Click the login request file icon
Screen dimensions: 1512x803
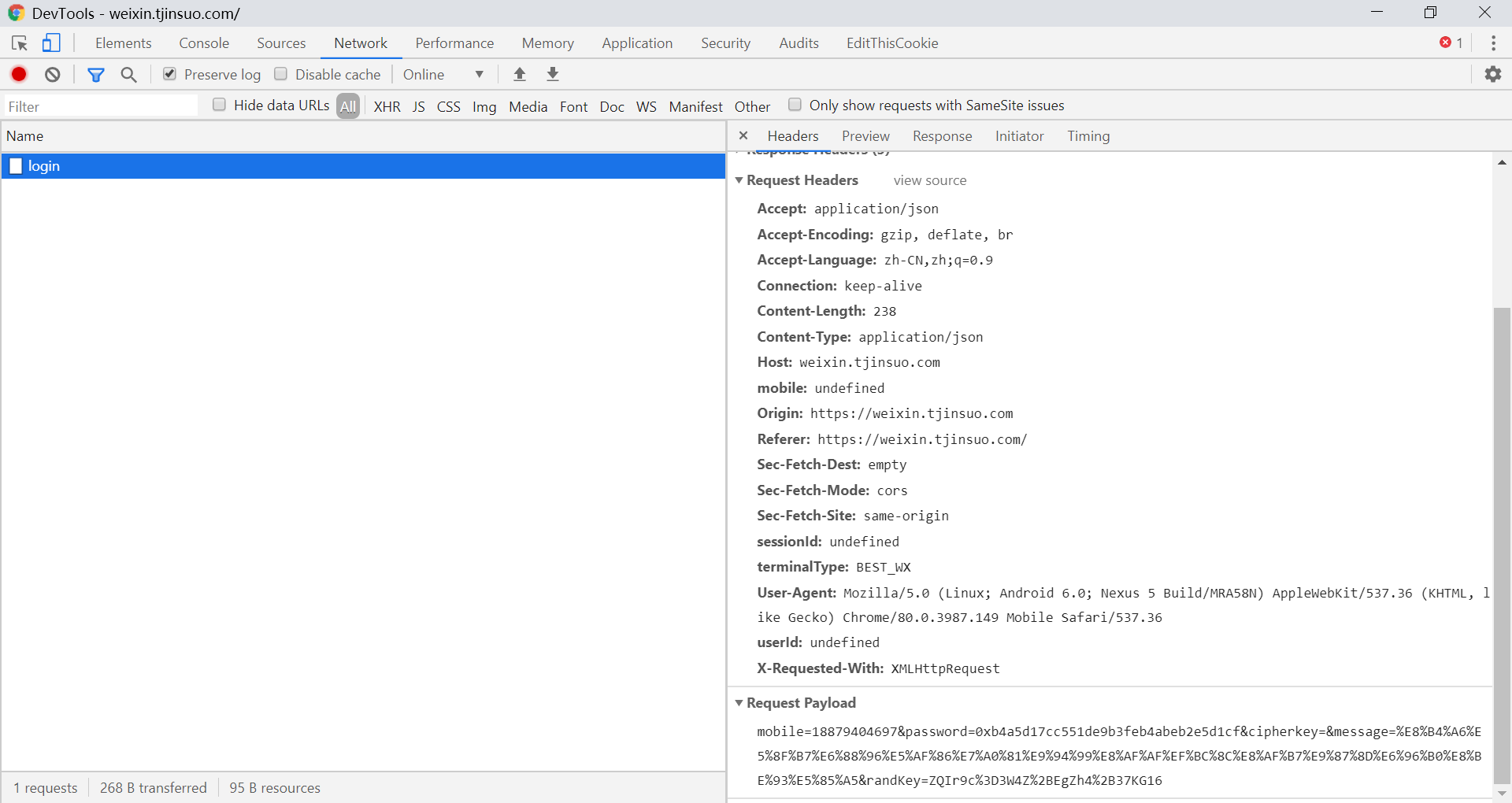(16, 165)
